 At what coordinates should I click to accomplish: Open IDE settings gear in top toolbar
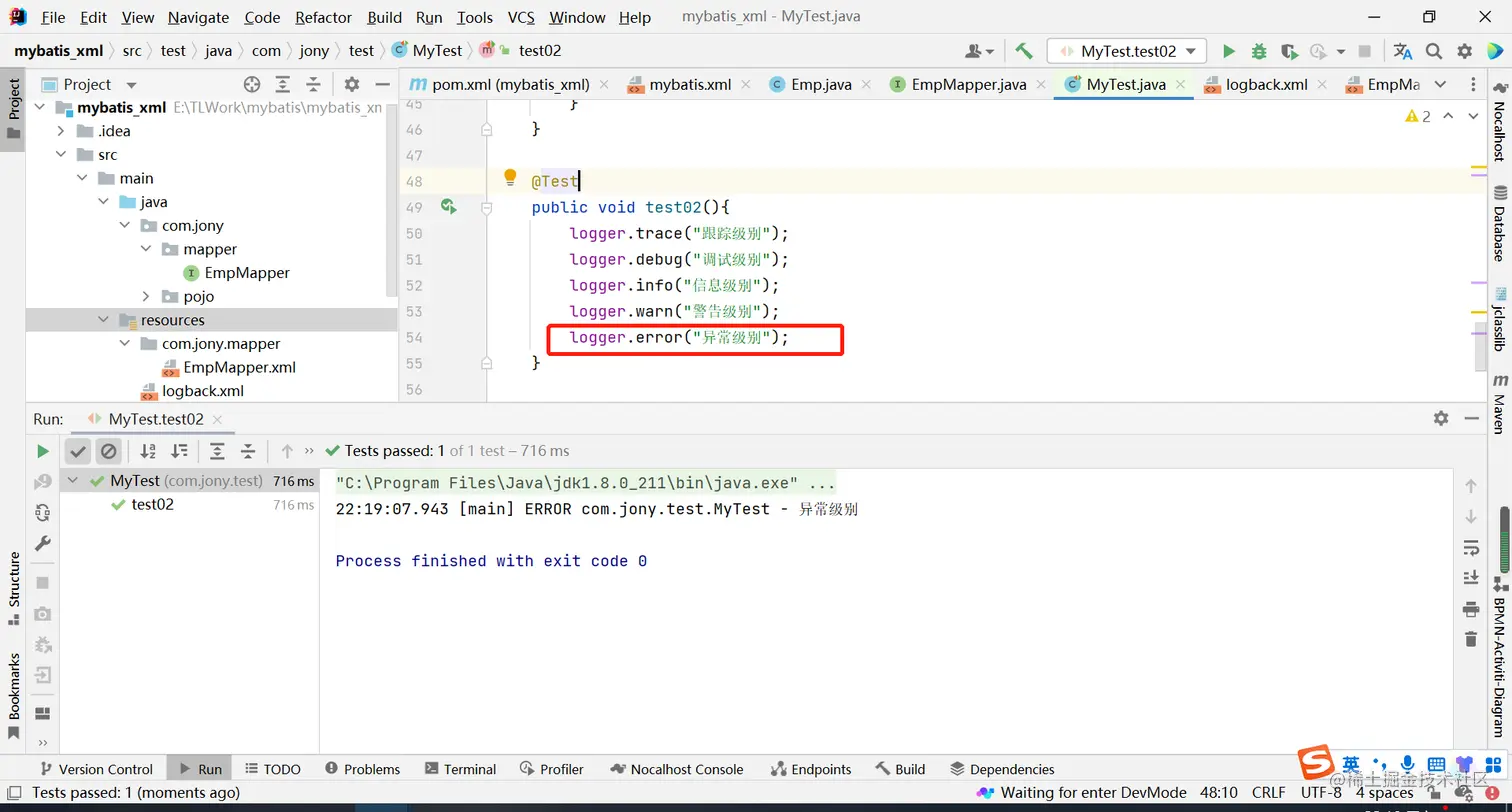[x=1465, y=51]
